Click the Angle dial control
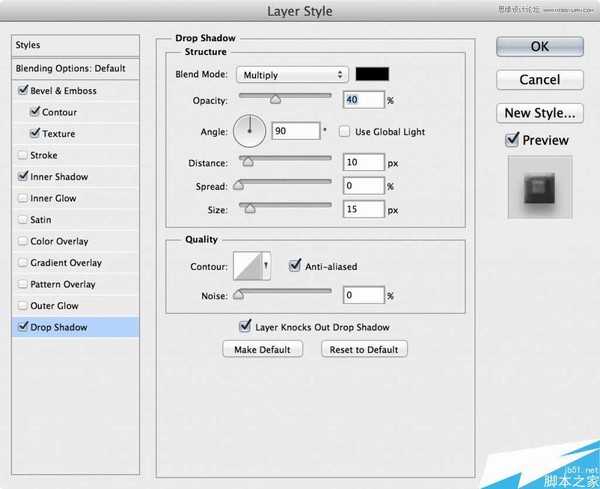This screenshot has width=600, height=489. pyautogui.click(x=249, y=130)
